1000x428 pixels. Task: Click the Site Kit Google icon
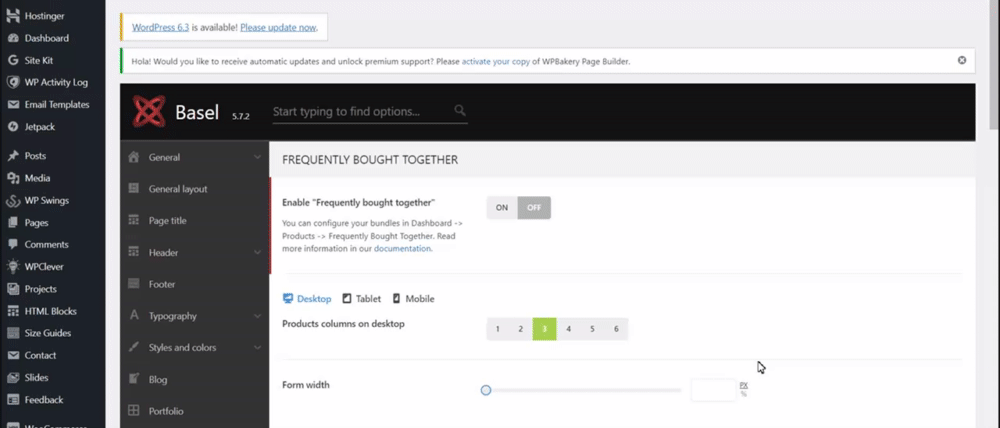point(12,61)
